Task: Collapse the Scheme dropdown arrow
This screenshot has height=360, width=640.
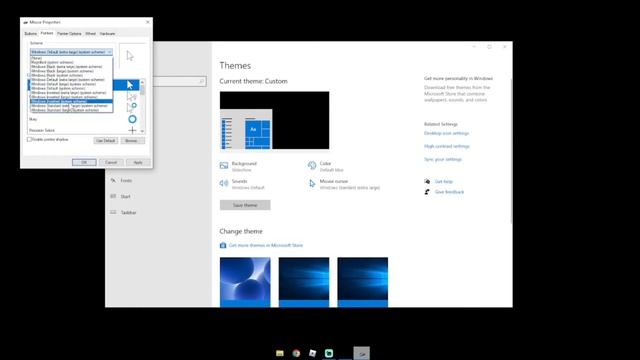Action: coord(109,52)
